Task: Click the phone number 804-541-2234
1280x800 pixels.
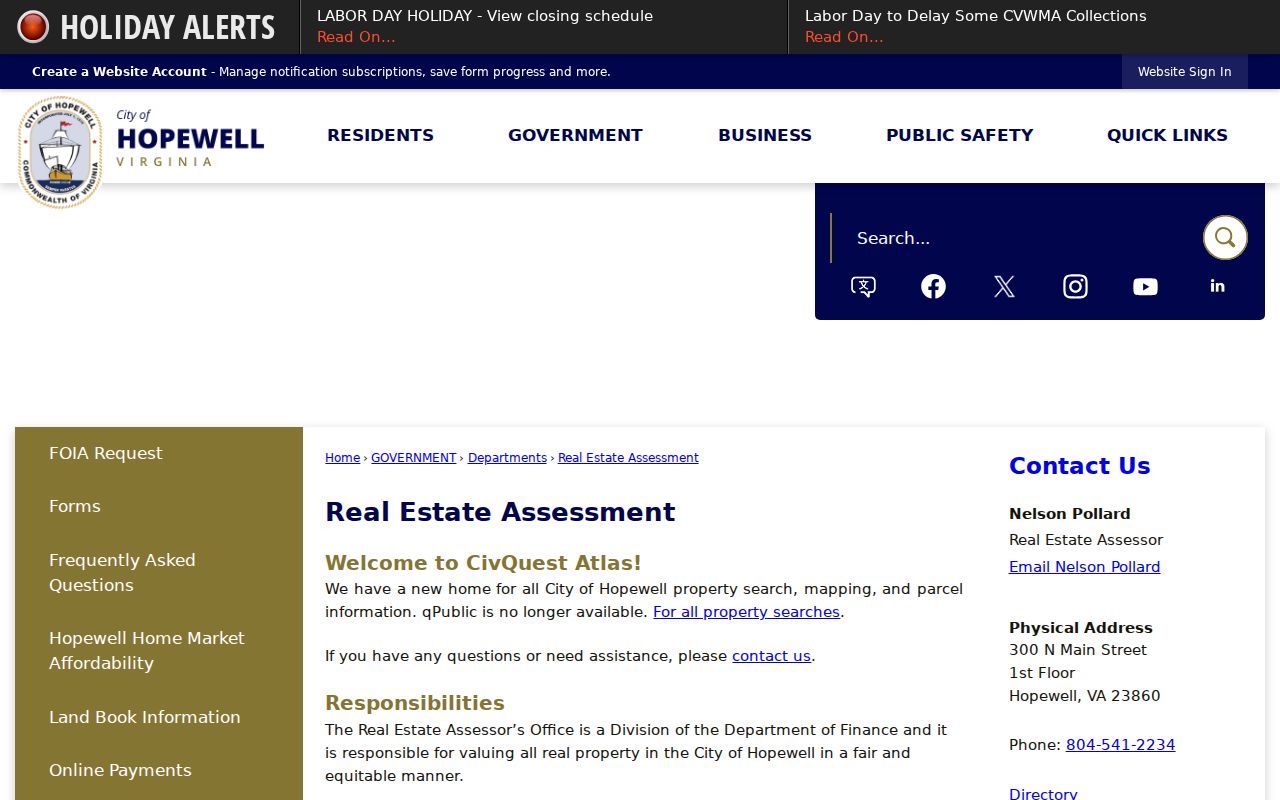Action: [x=1120, y=745]
